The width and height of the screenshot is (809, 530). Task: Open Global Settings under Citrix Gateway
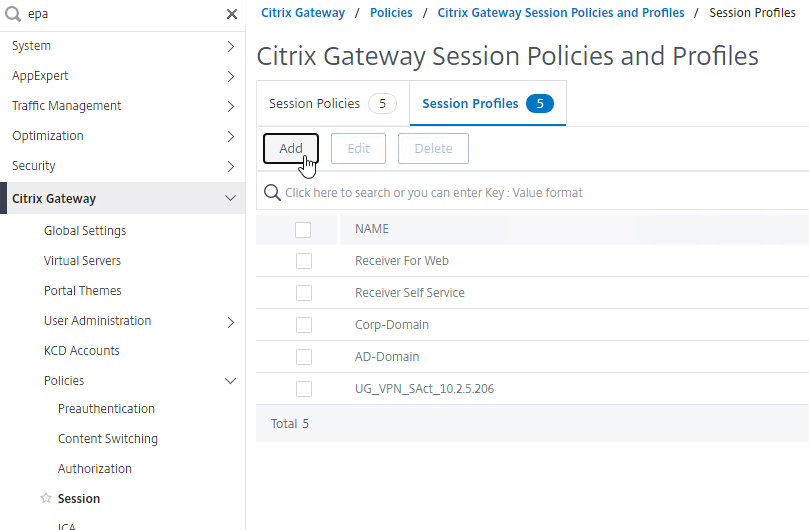click(85, 231)
